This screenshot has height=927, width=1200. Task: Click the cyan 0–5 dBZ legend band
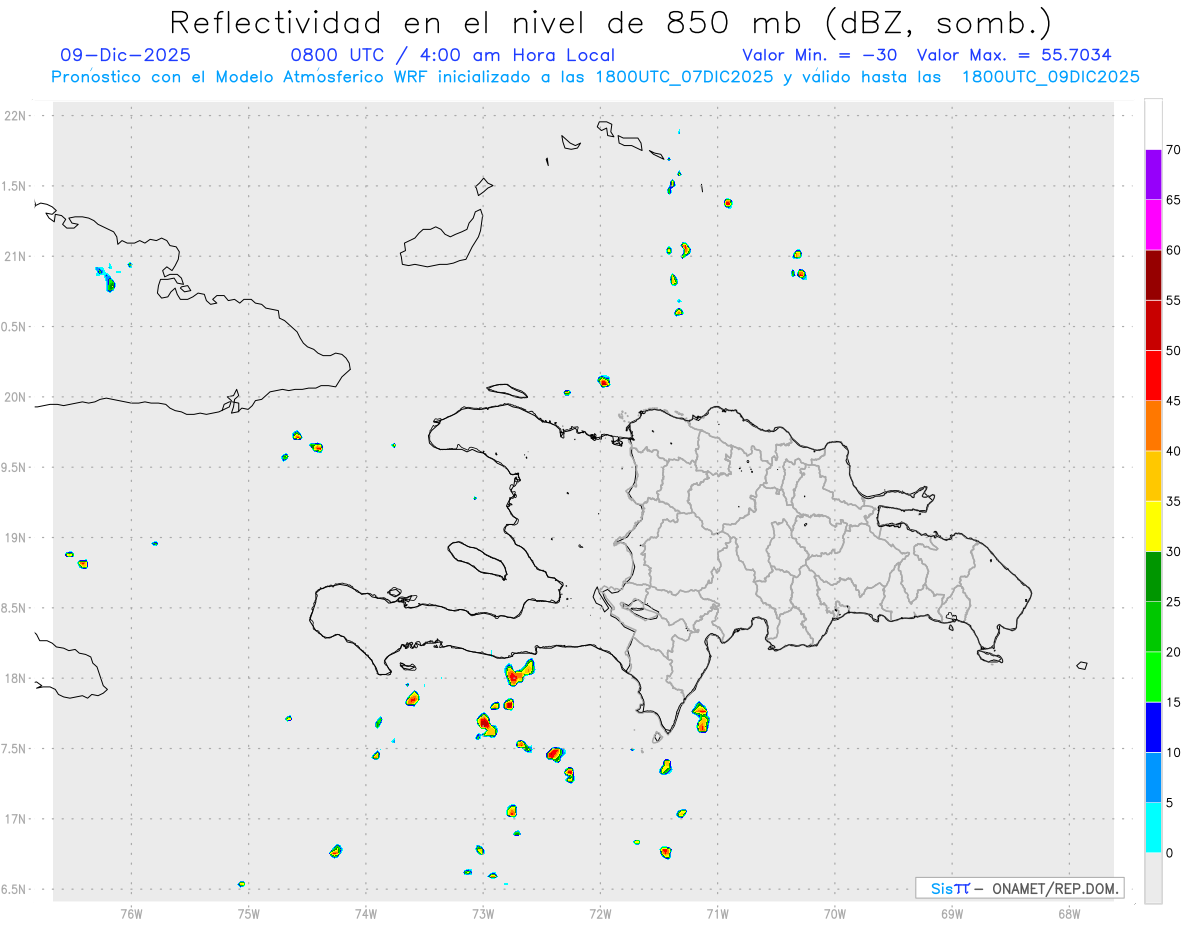1153,828
